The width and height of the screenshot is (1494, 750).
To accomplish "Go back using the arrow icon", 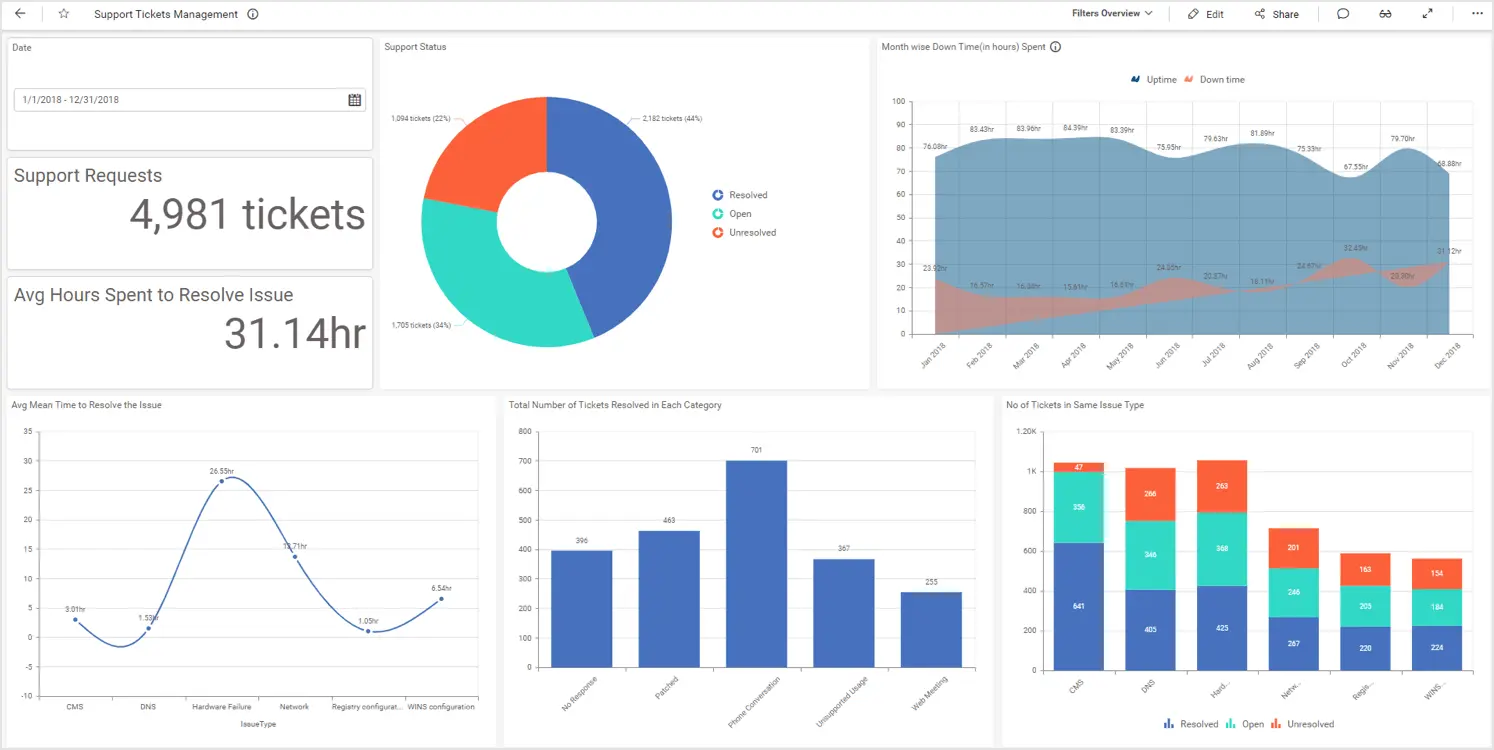I will (20, 14).
